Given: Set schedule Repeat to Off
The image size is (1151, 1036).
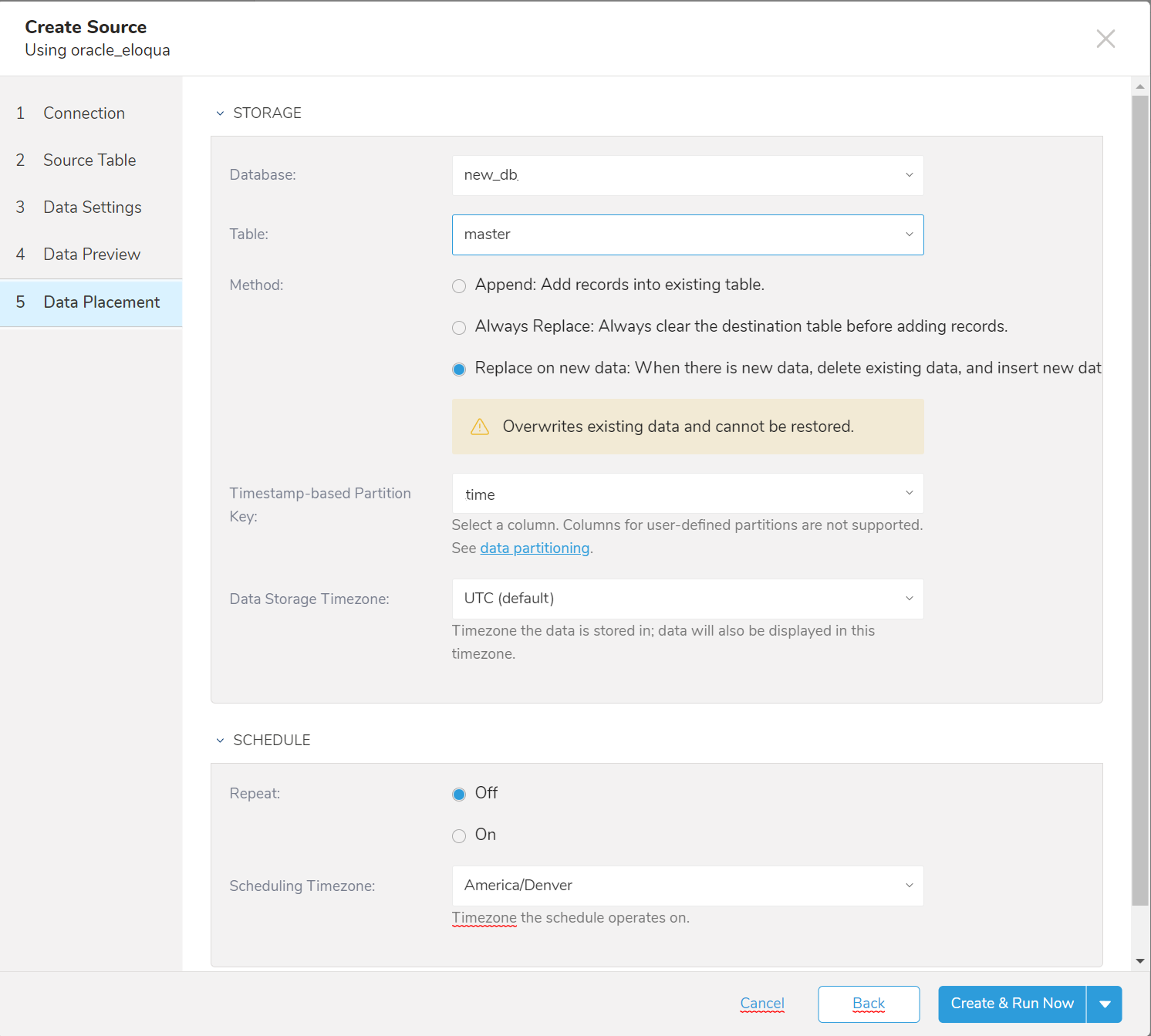Looking at the screenshot, I should pos(459,795).
